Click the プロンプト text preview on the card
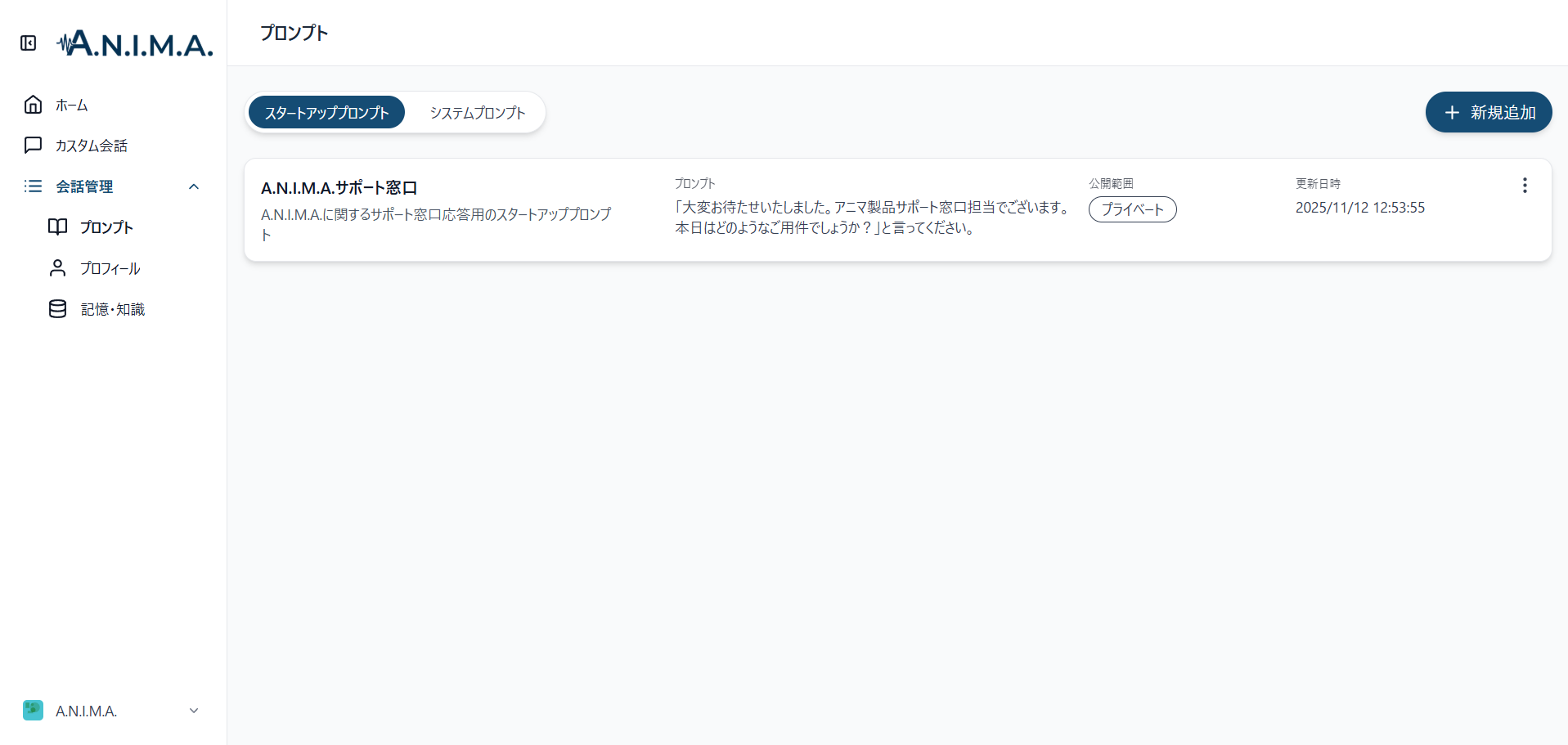 pos(872,218)
